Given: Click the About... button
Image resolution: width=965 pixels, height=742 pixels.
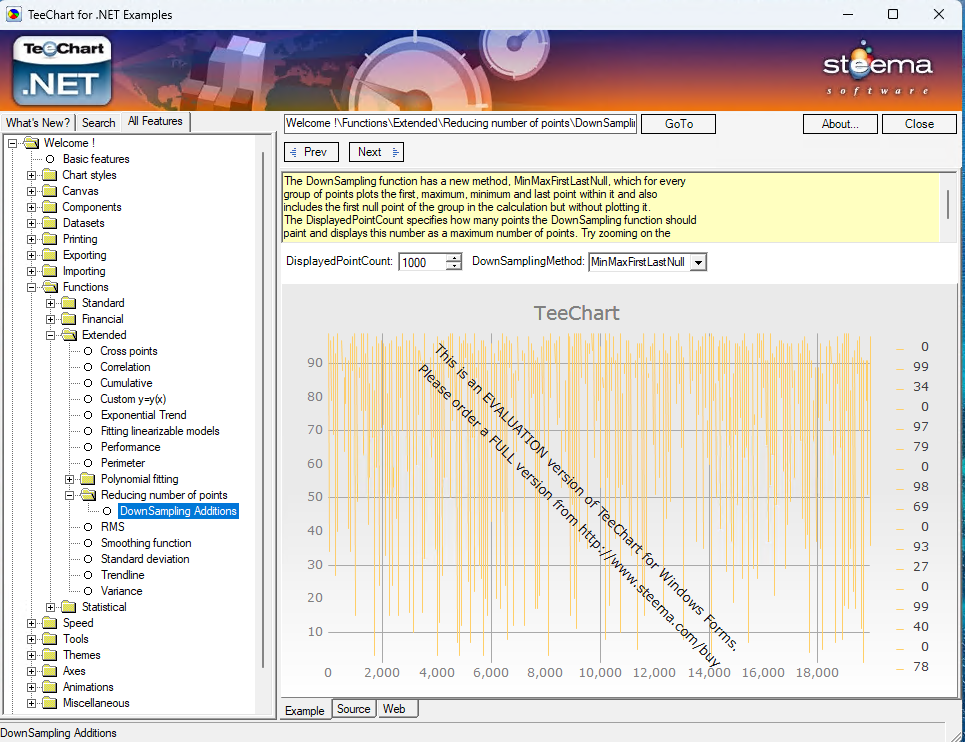Looking at the screenshot, I should pos(840,124).
